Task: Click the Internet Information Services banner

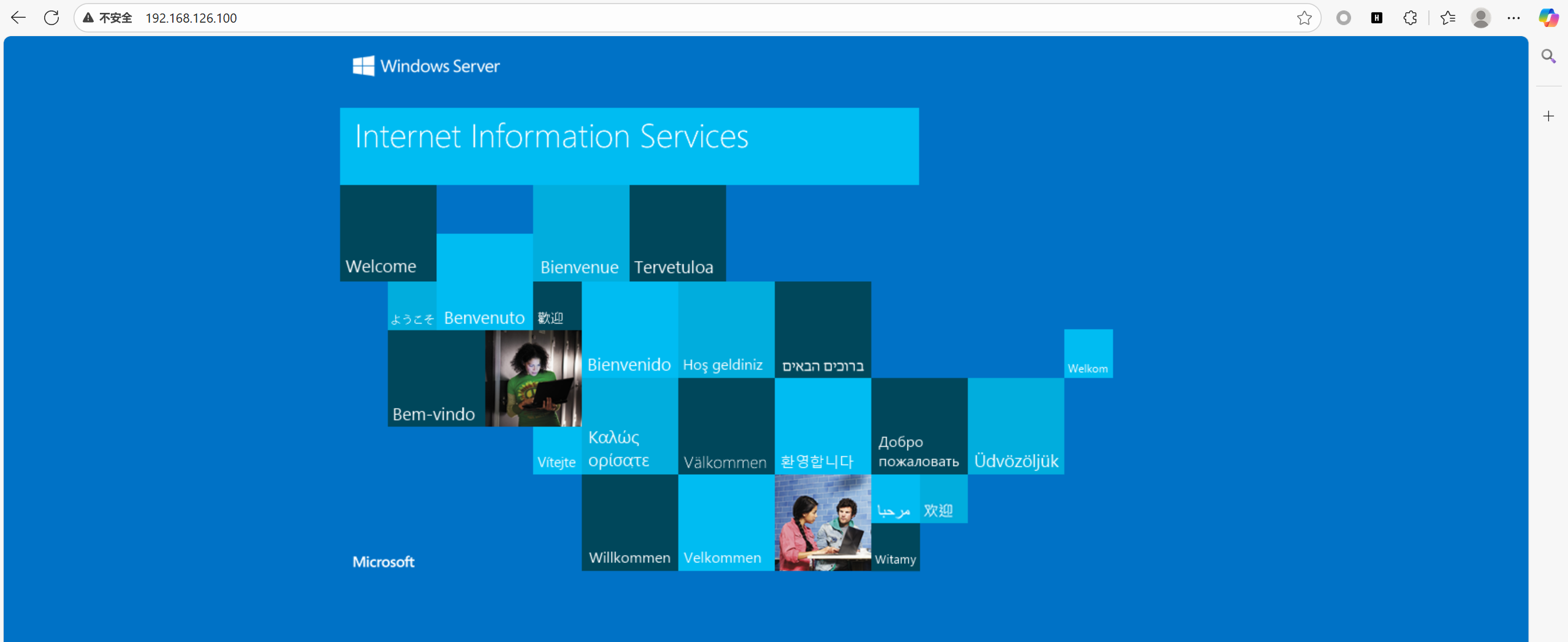Action: 629,146
